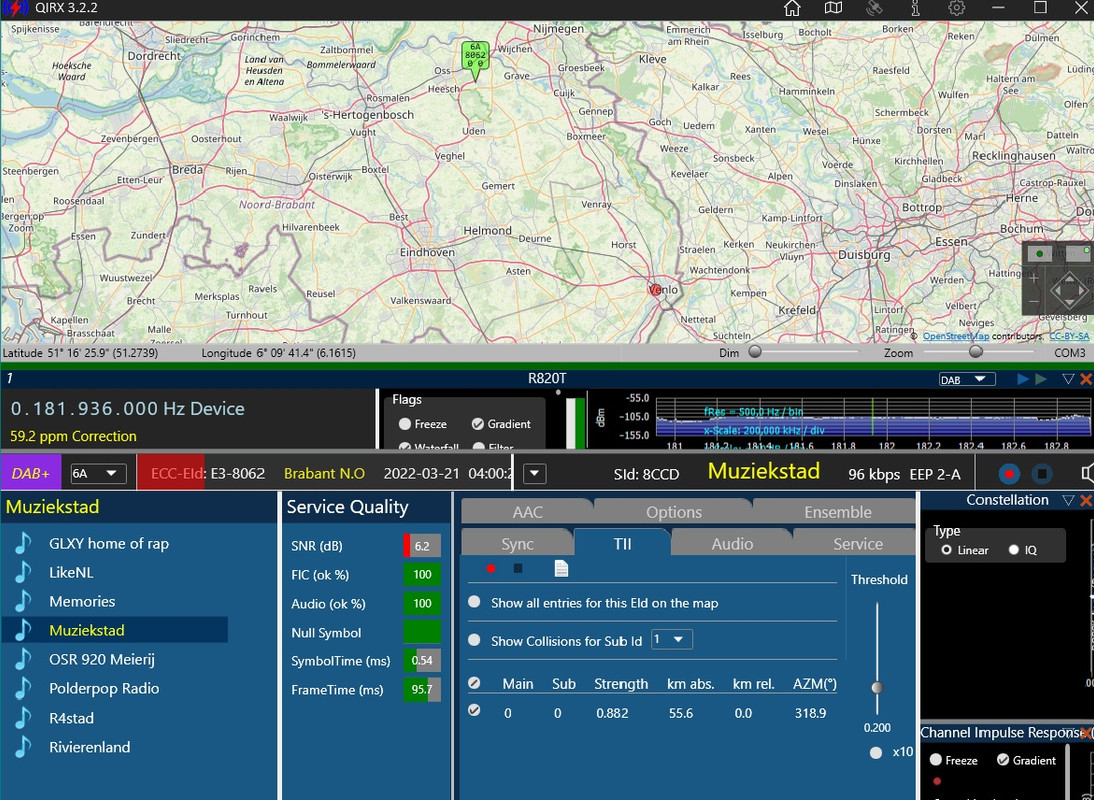
Task: Click the spectrum display graph
Action: (873, 417)
